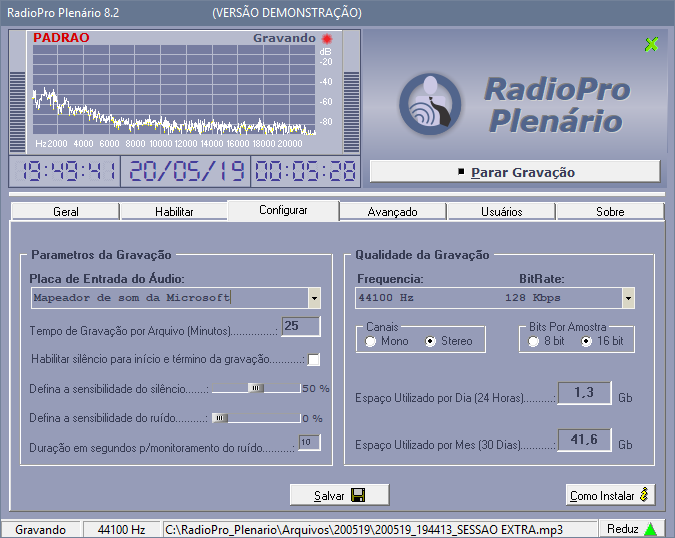Image resolution: width=675 pixels, height=538 pixels.
Task: Stop recording with Parar Gravação button
Action: tap(515, 172)
